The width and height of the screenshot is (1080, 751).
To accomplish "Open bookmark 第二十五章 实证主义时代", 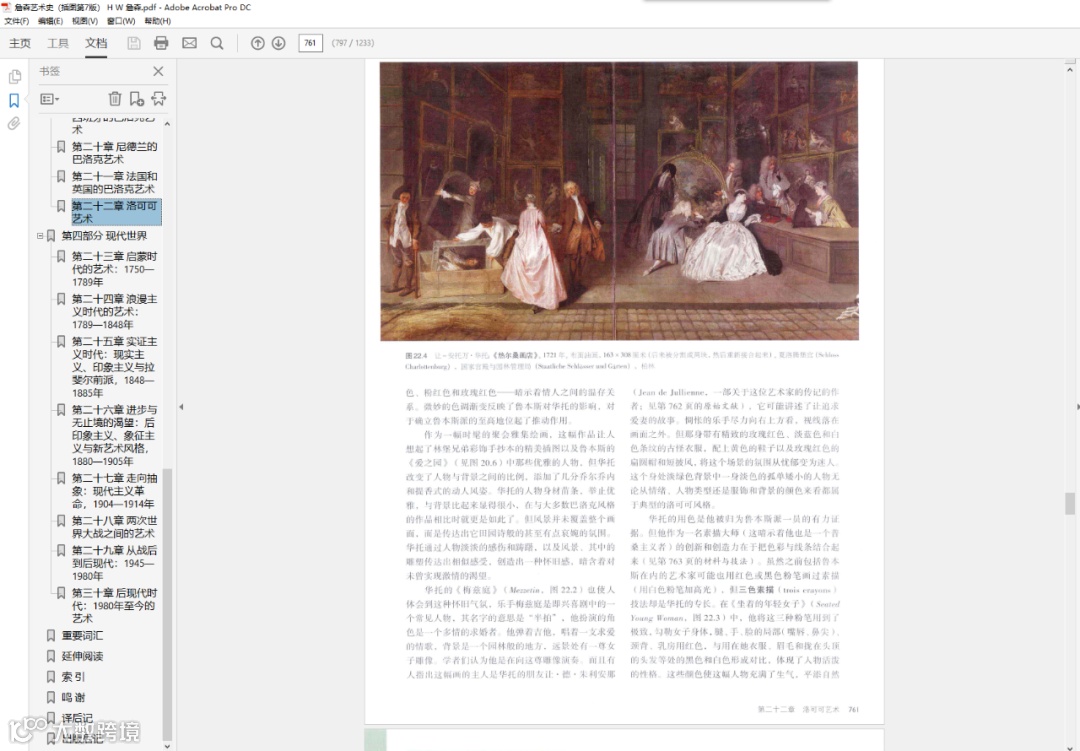I will click(114, 367).
